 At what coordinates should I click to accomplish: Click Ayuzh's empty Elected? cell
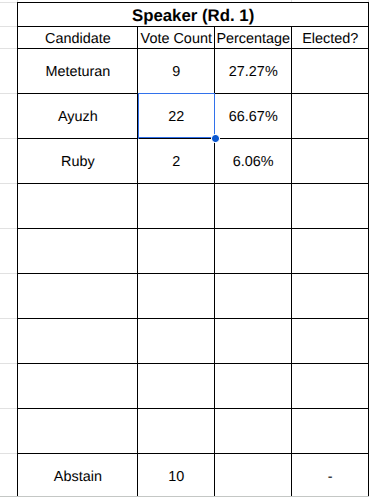[x=330, y=116]
